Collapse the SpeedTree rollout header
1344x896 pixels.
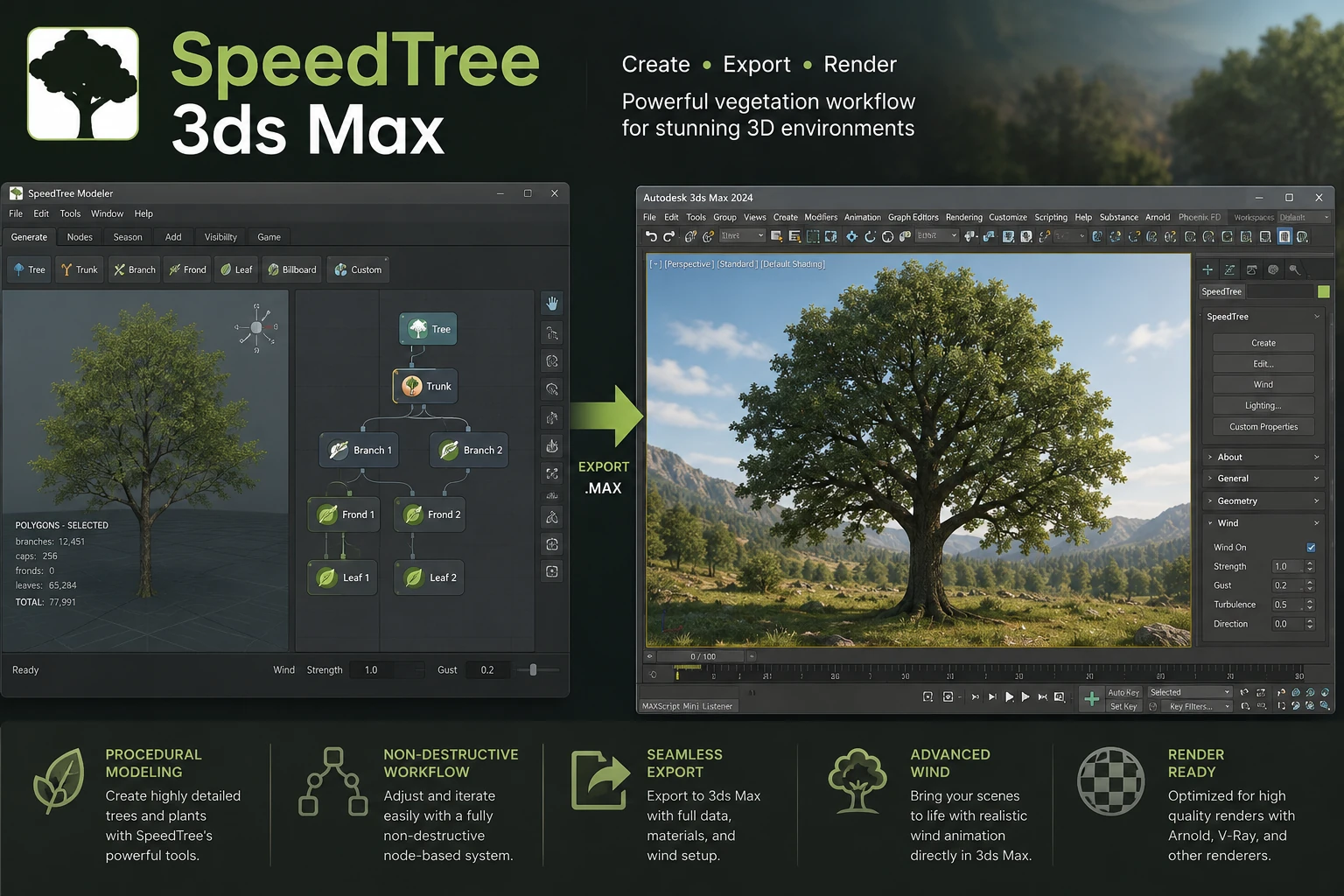(1263, 317)
